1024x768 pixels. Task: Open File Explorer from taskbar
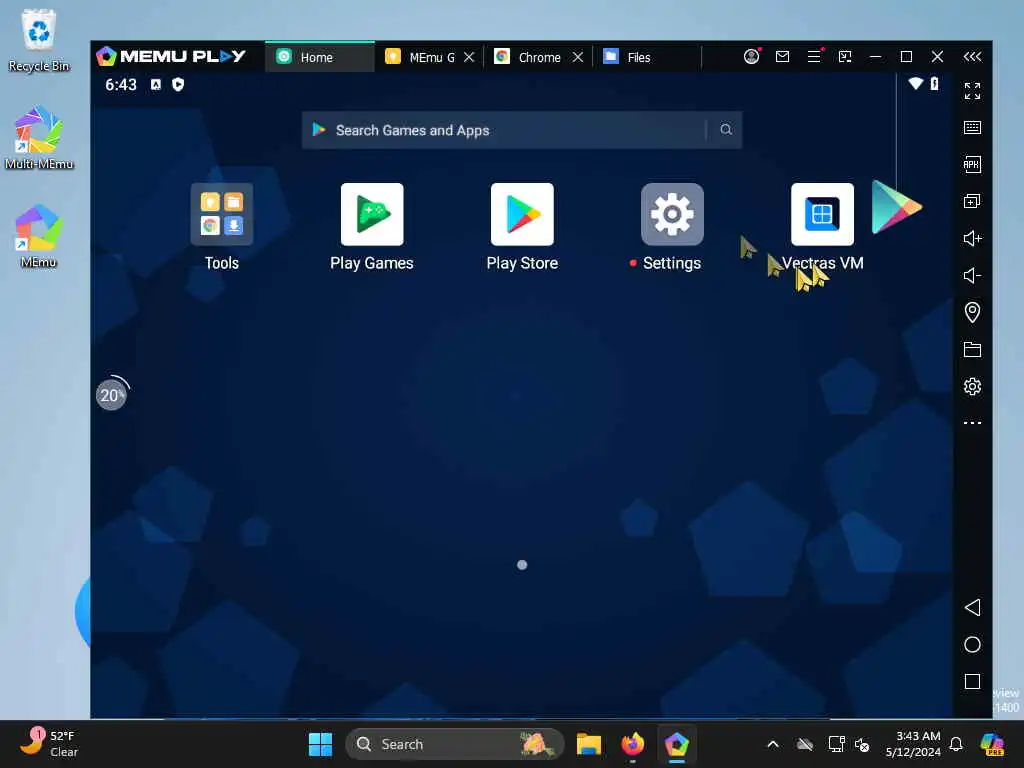coord(588,744)
